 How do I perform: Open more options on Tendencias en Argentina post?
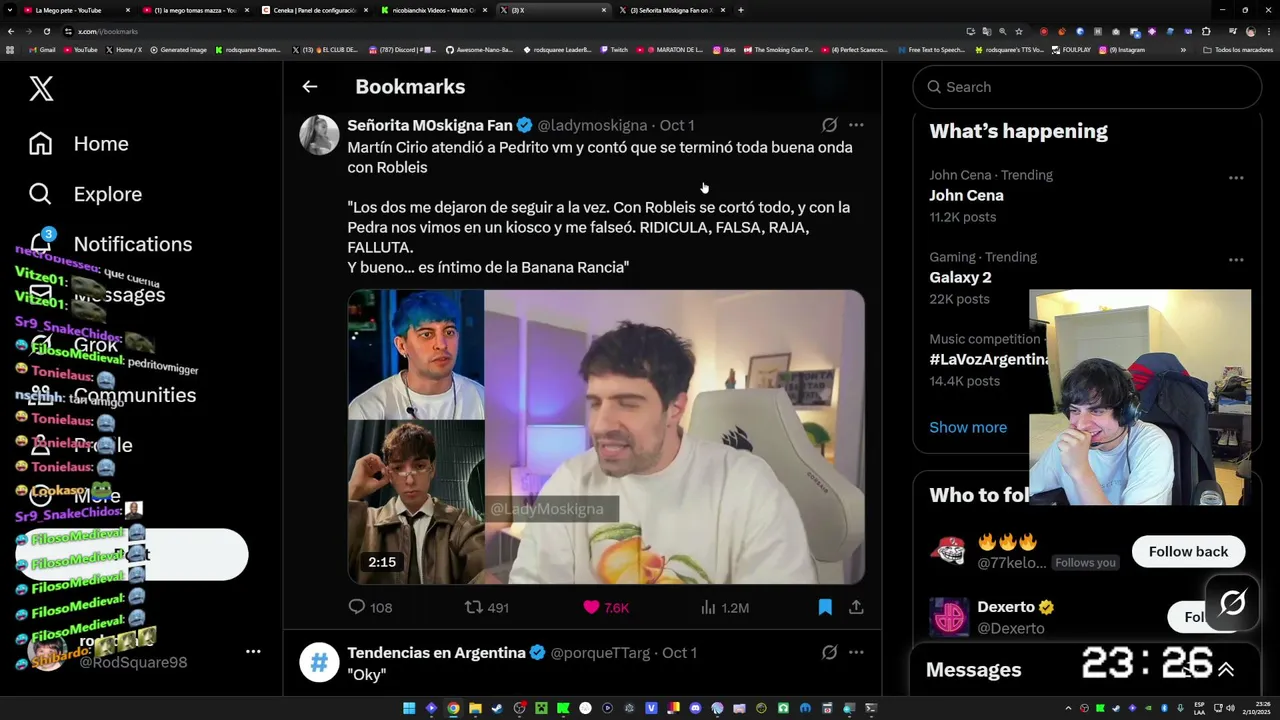pyautogui.click(x=856, y=652)
